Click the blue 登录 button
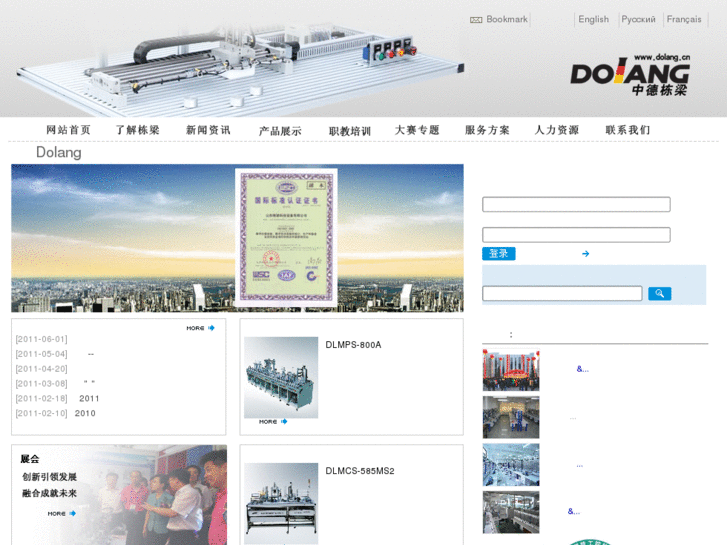The width and height of the screenshot is (727, 545). coord(499,254)
